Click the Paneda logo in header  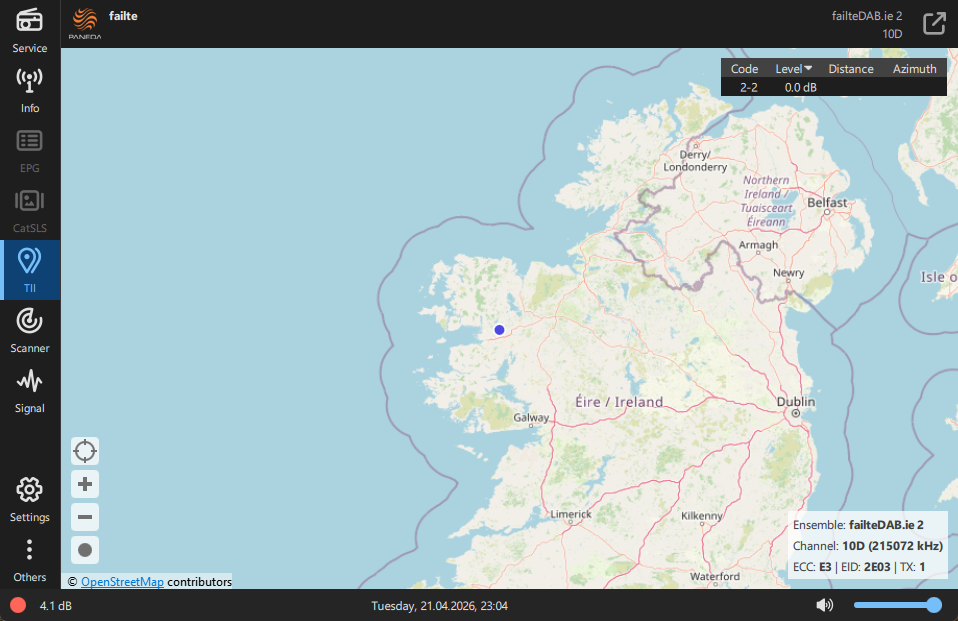pos(85,23)
